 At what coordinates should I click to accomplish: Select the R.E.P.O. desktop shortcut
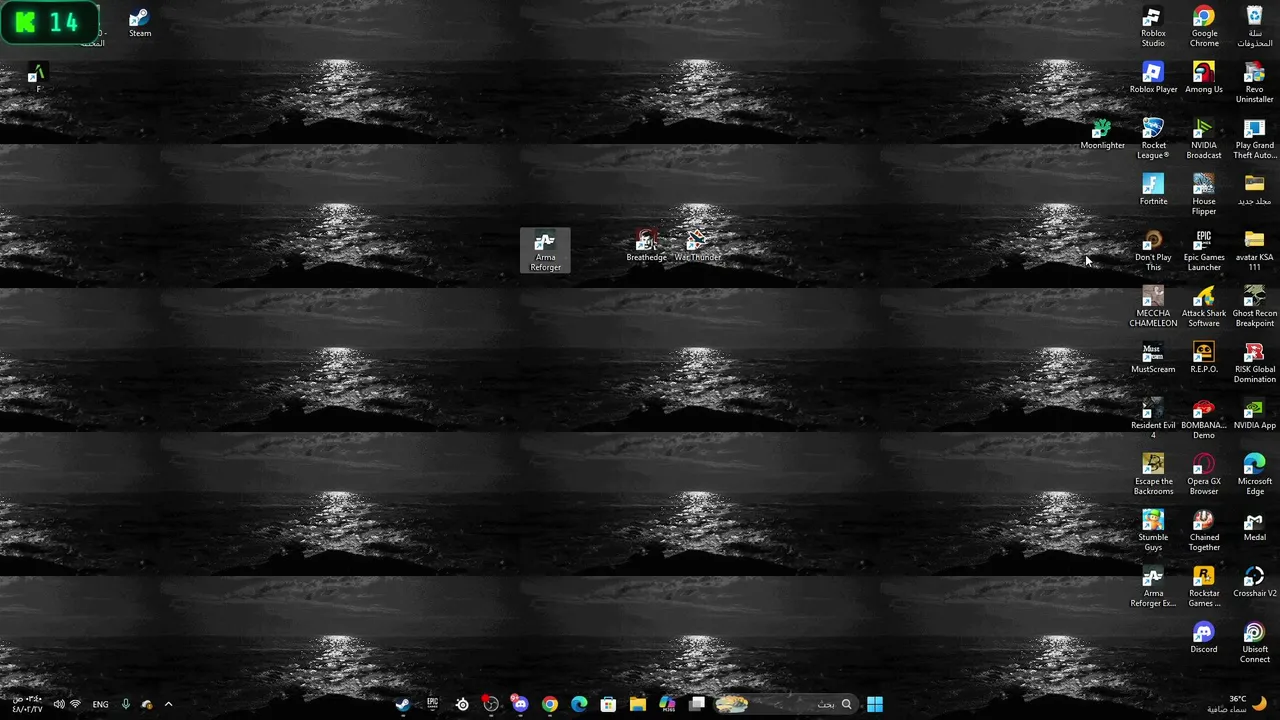[1204, 359]
